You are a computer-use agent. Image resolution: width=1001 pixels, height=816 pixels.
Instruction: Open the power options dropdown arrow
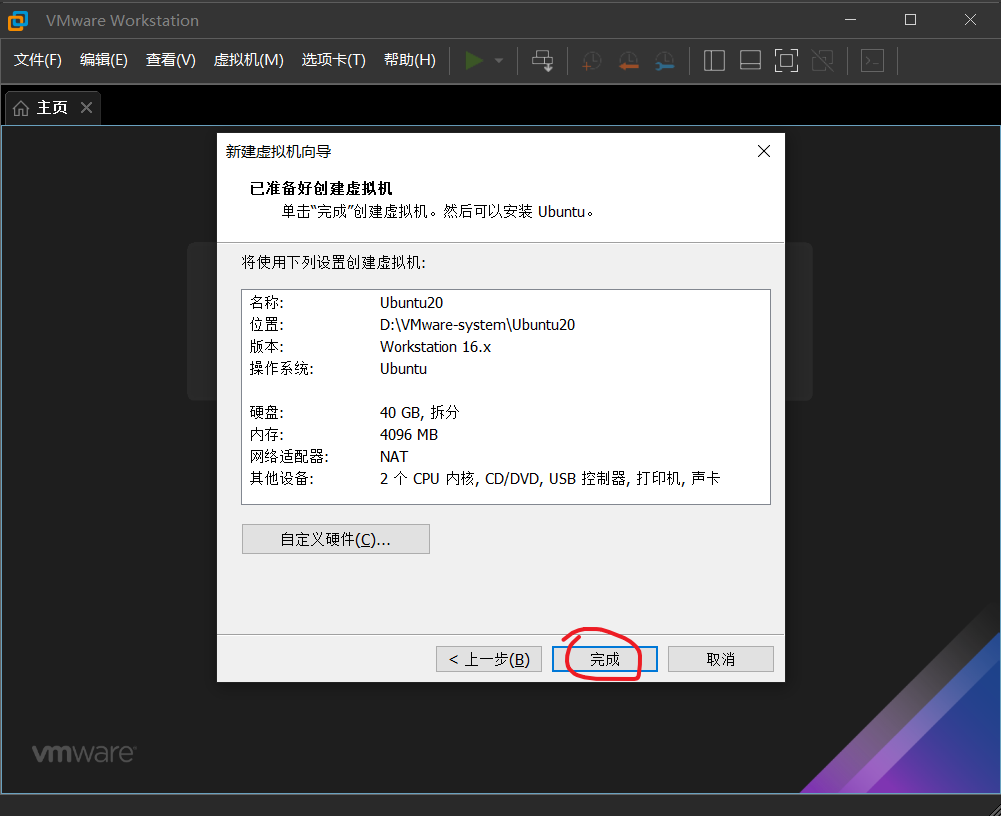499,61
